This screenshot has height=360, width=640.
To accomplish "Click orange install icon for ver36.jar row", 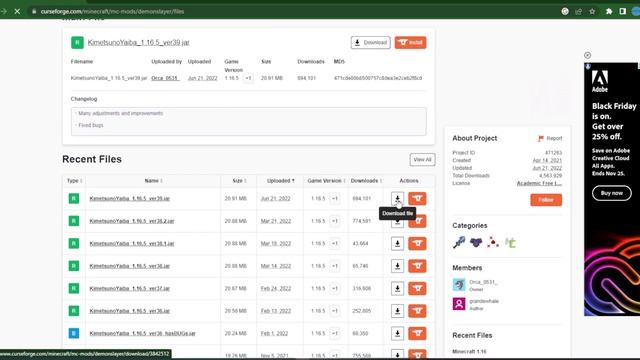I will coord(417,311).
